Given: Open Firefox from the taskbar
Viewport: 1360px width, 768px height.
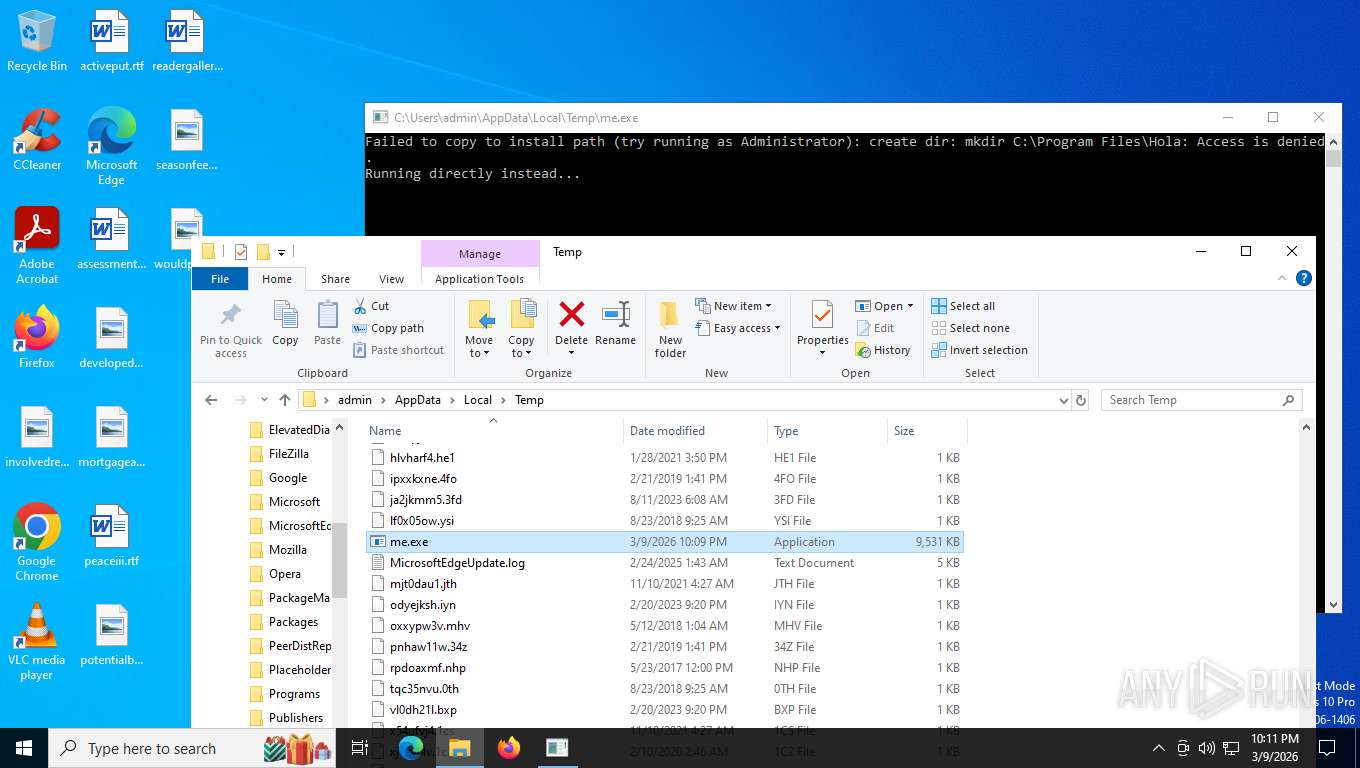Looking at the screenshot, I should click(x=509, y=748).
